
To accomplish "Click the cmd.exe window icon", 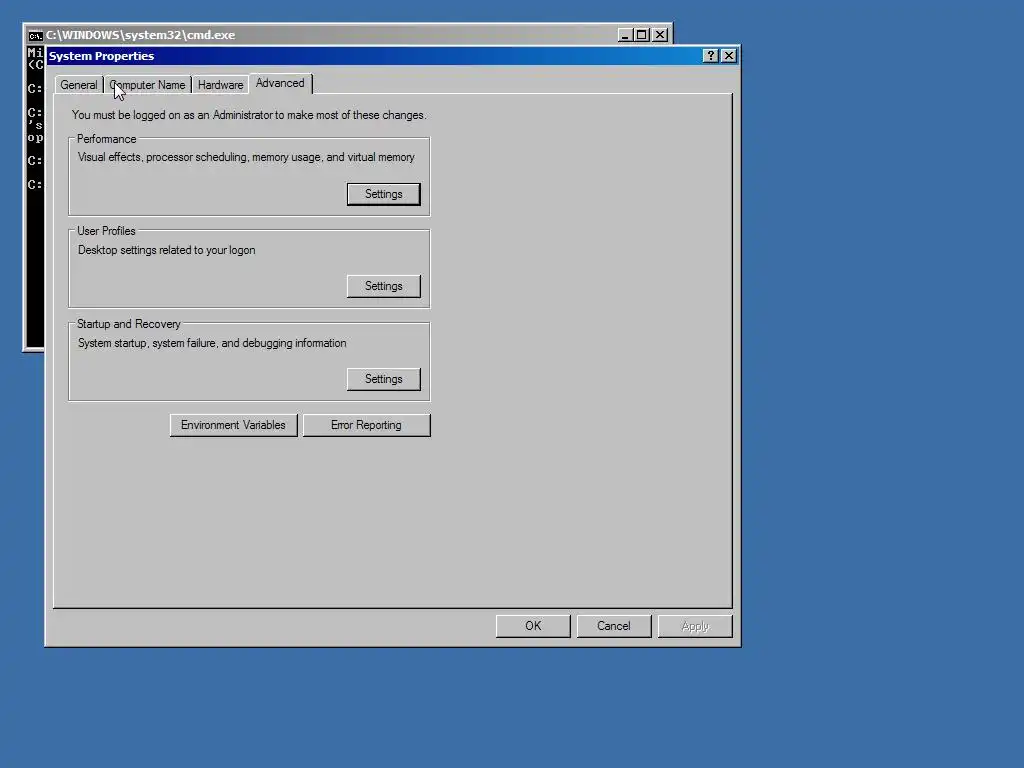I will click(35, 35).
